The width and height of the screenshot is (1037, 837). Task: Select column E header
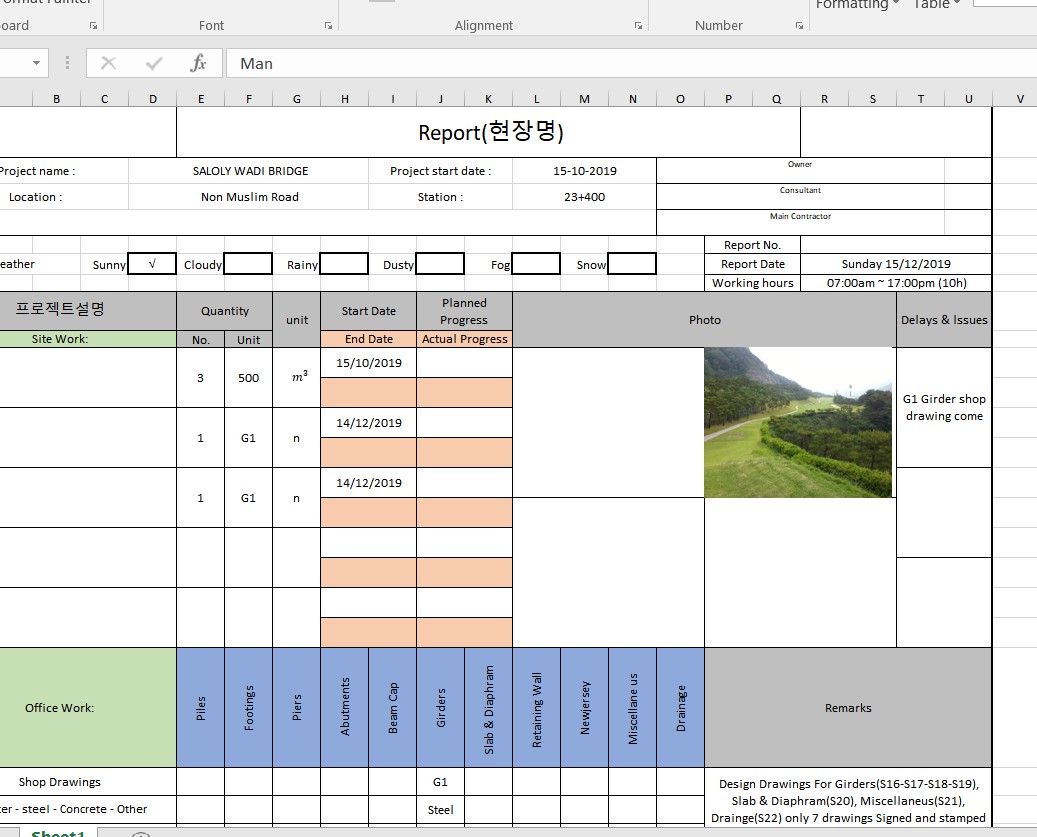point(201,99)
